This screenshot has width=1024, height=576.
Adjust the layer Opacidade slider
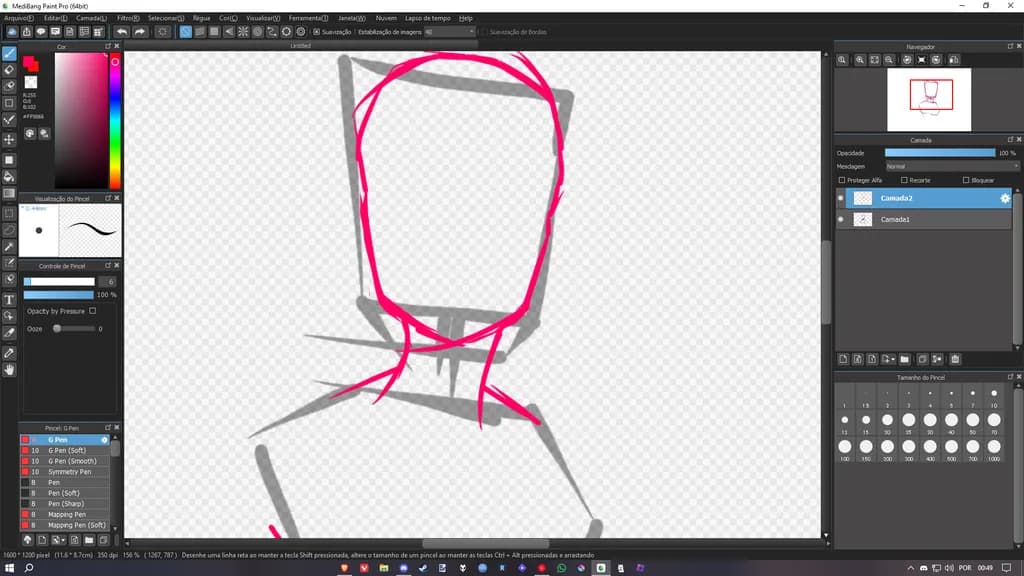pyautogui.click(x=940, y=153)
